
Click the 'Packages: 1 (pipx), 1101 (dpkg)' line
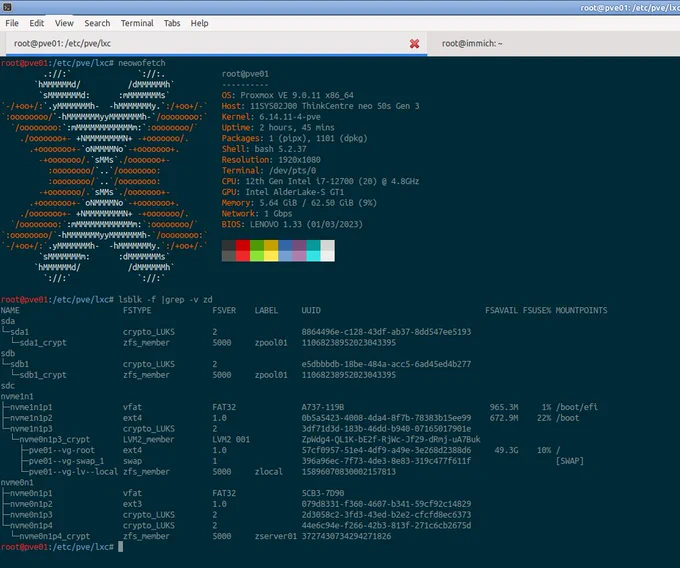pyautogui.click(x=294, y=138)
